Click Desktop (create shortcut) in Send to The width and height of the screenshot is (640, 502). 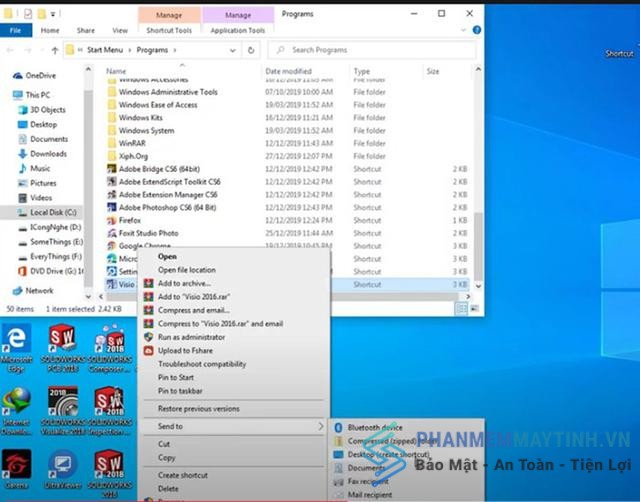(x=388, y=454)
